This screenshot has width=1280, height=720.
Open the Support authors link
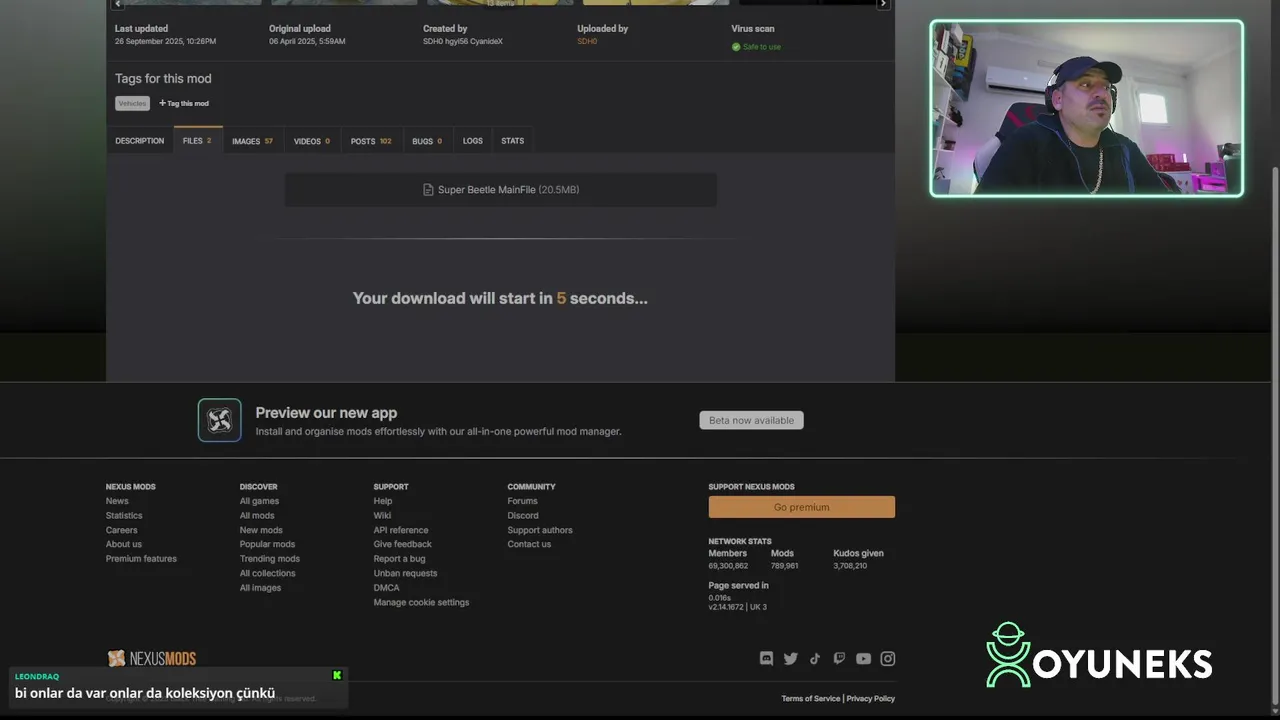pos(540,530)
